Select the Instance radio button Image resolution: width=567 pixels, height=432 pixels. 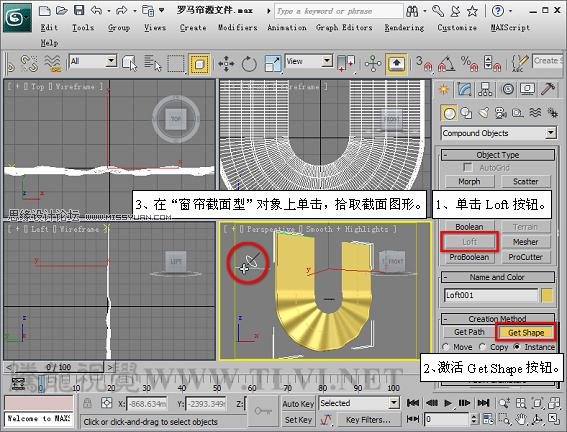tap(517, 347)
